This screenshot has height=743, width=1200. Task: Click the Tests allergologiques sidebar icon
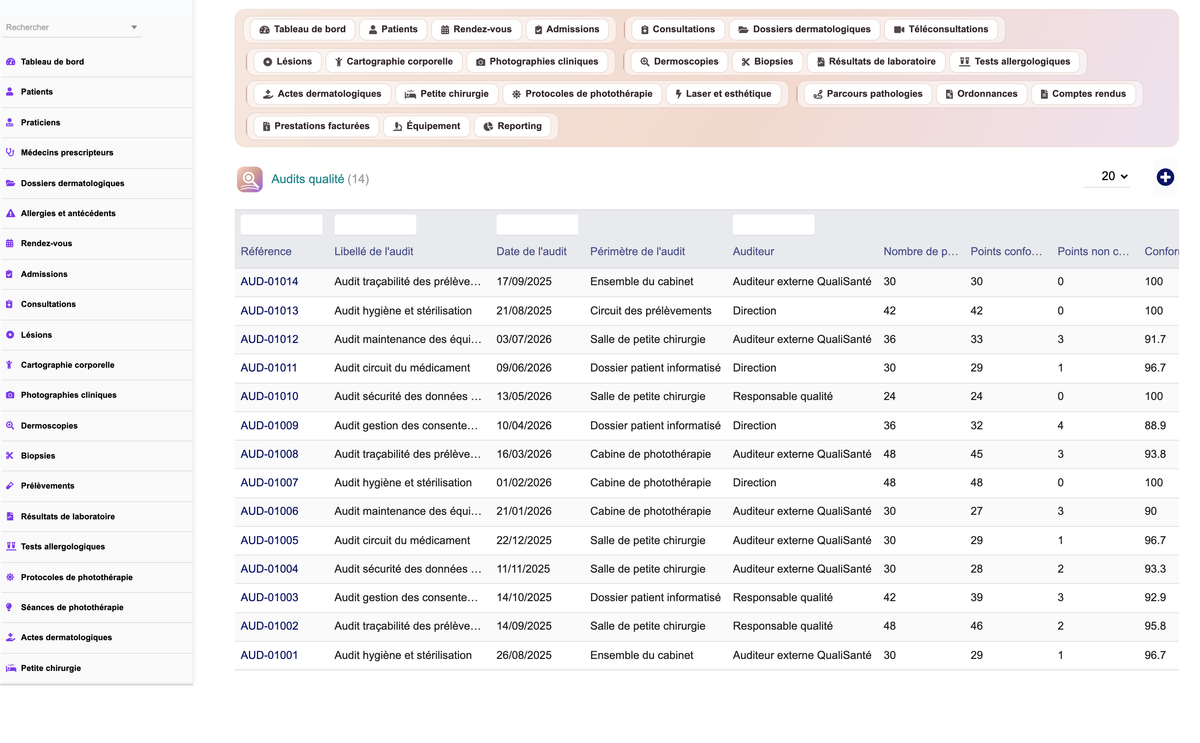10,547
